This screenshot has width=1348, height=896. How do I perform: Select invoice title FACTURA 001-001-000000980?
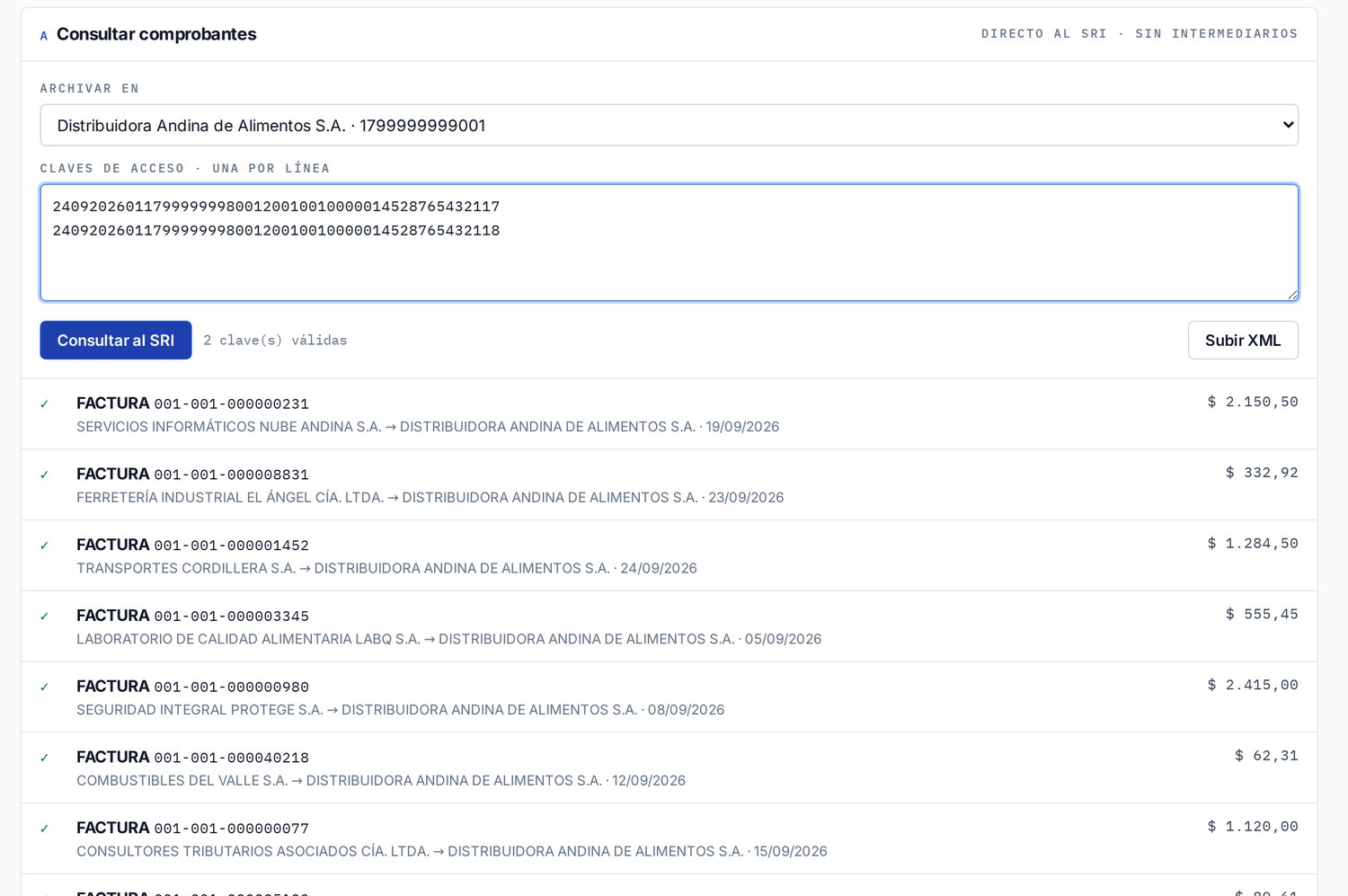193,687
